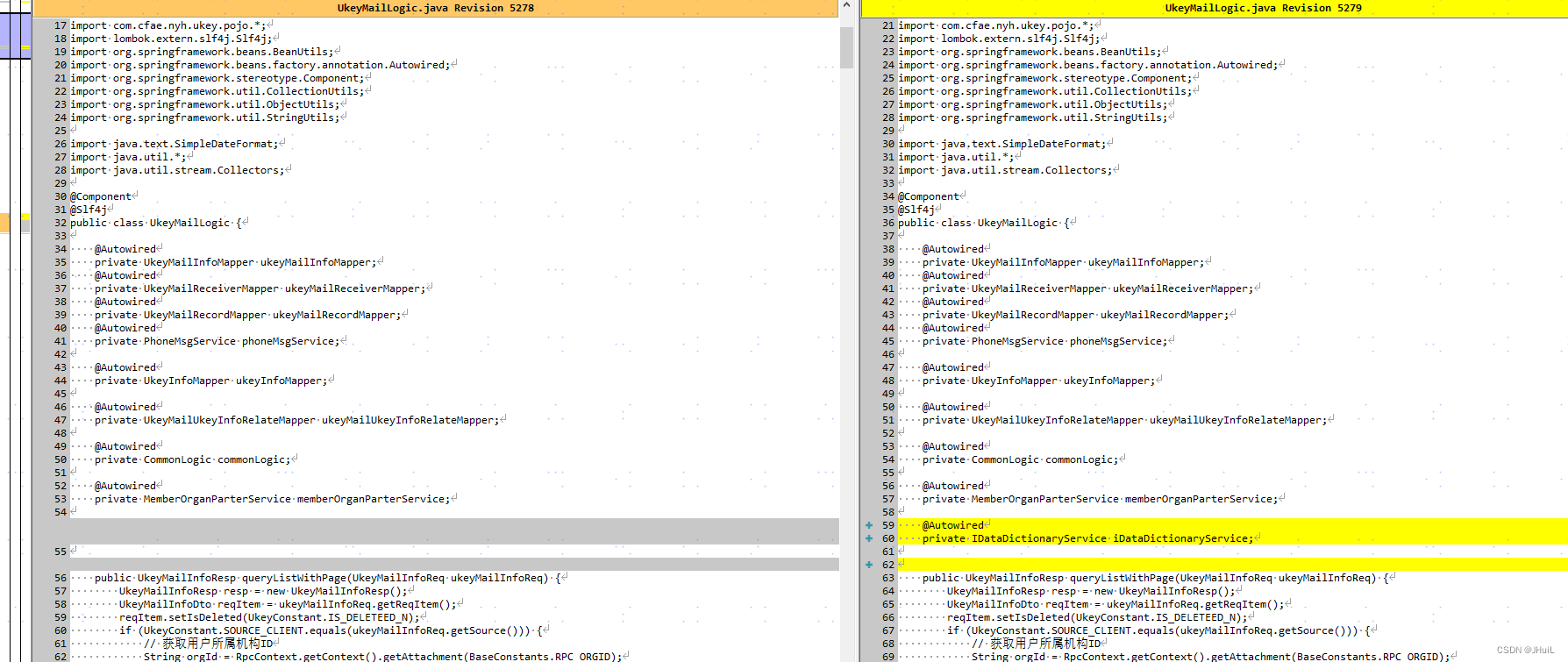
Task: Click BeanUtils import line in right pane
Action: pyautogui.click(x=1030, y=52)
